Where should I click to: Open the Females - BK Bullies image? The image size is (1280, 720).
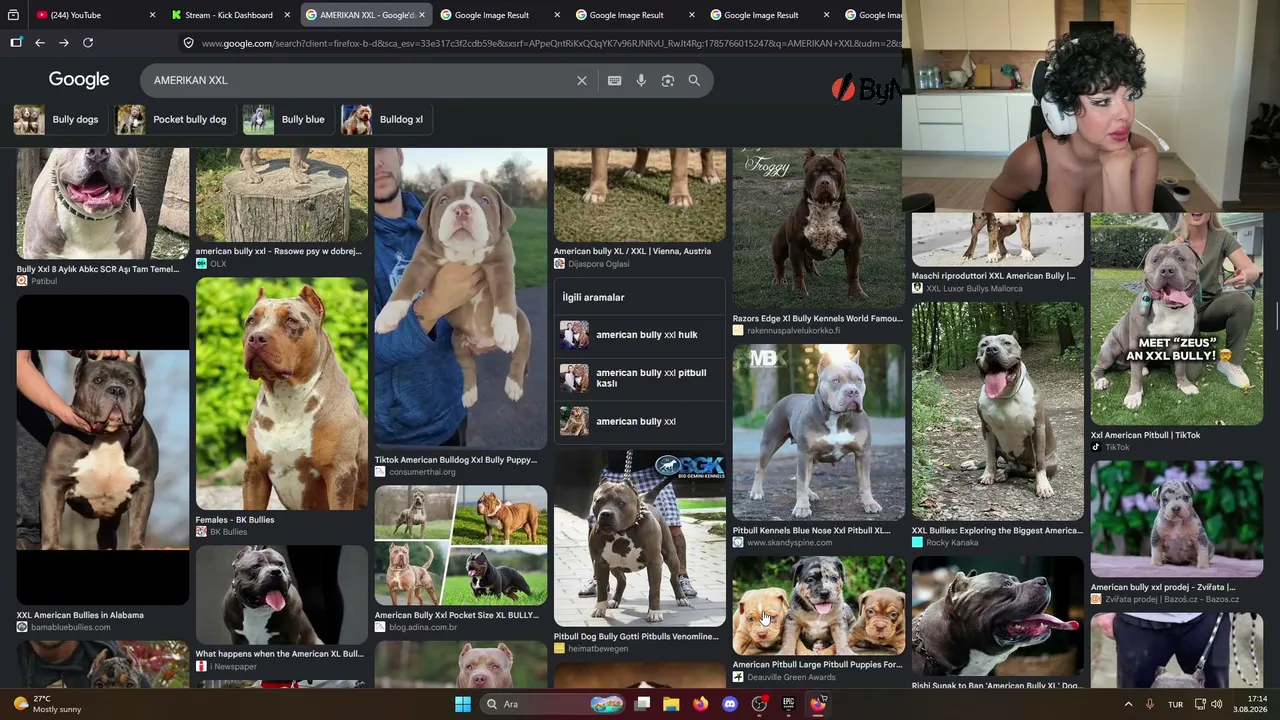tap(282, 394)
